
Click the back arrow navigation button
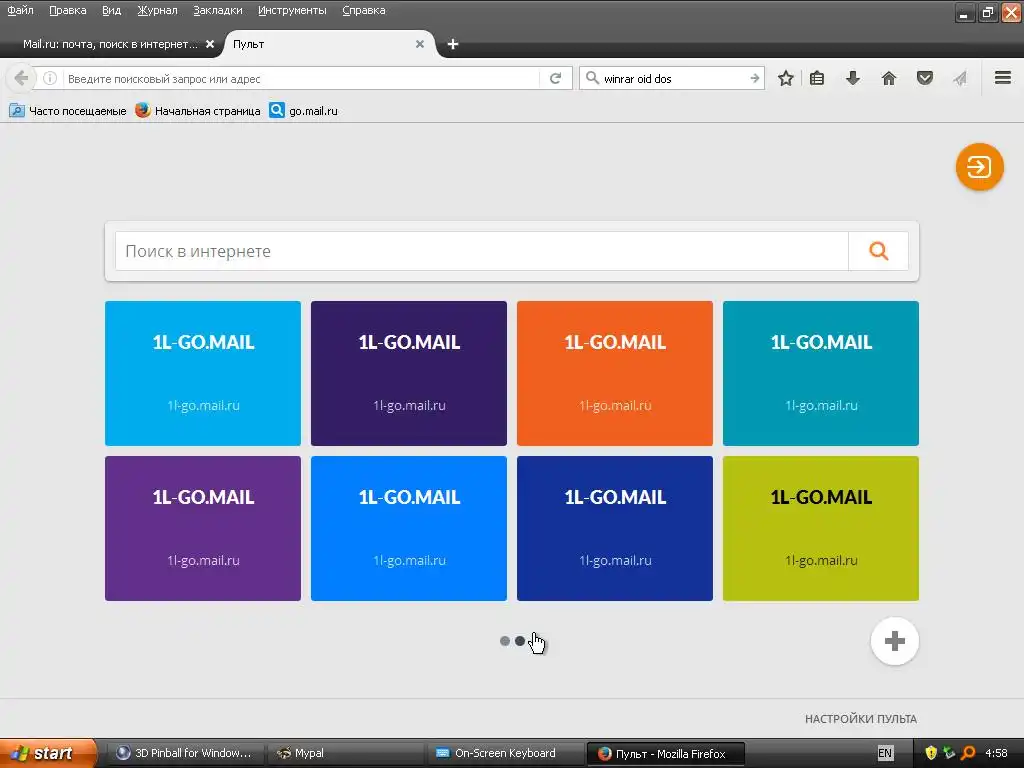(20, 78)
